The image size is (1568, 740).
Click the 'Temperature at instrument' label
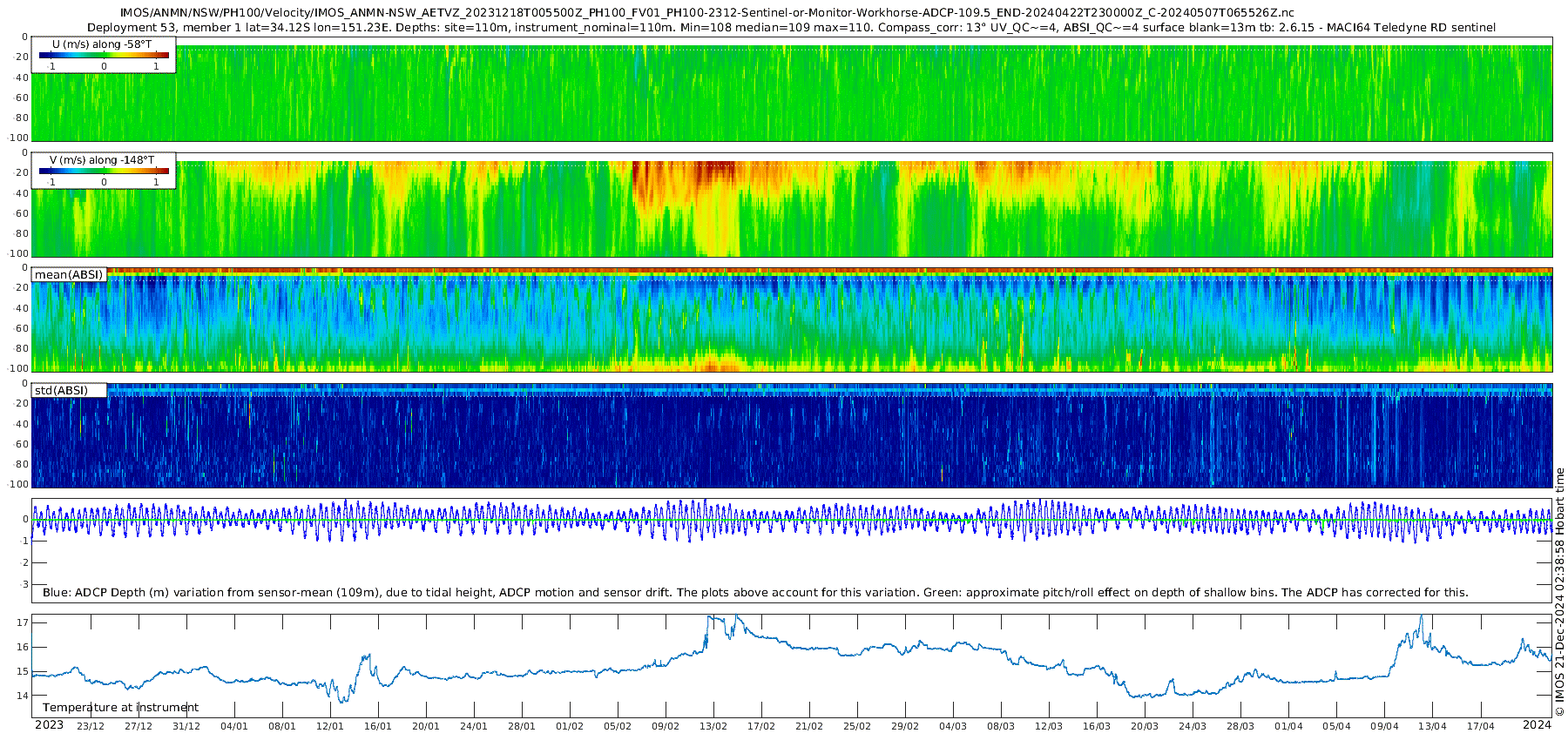pyautogui.click(x=120, y=708)
